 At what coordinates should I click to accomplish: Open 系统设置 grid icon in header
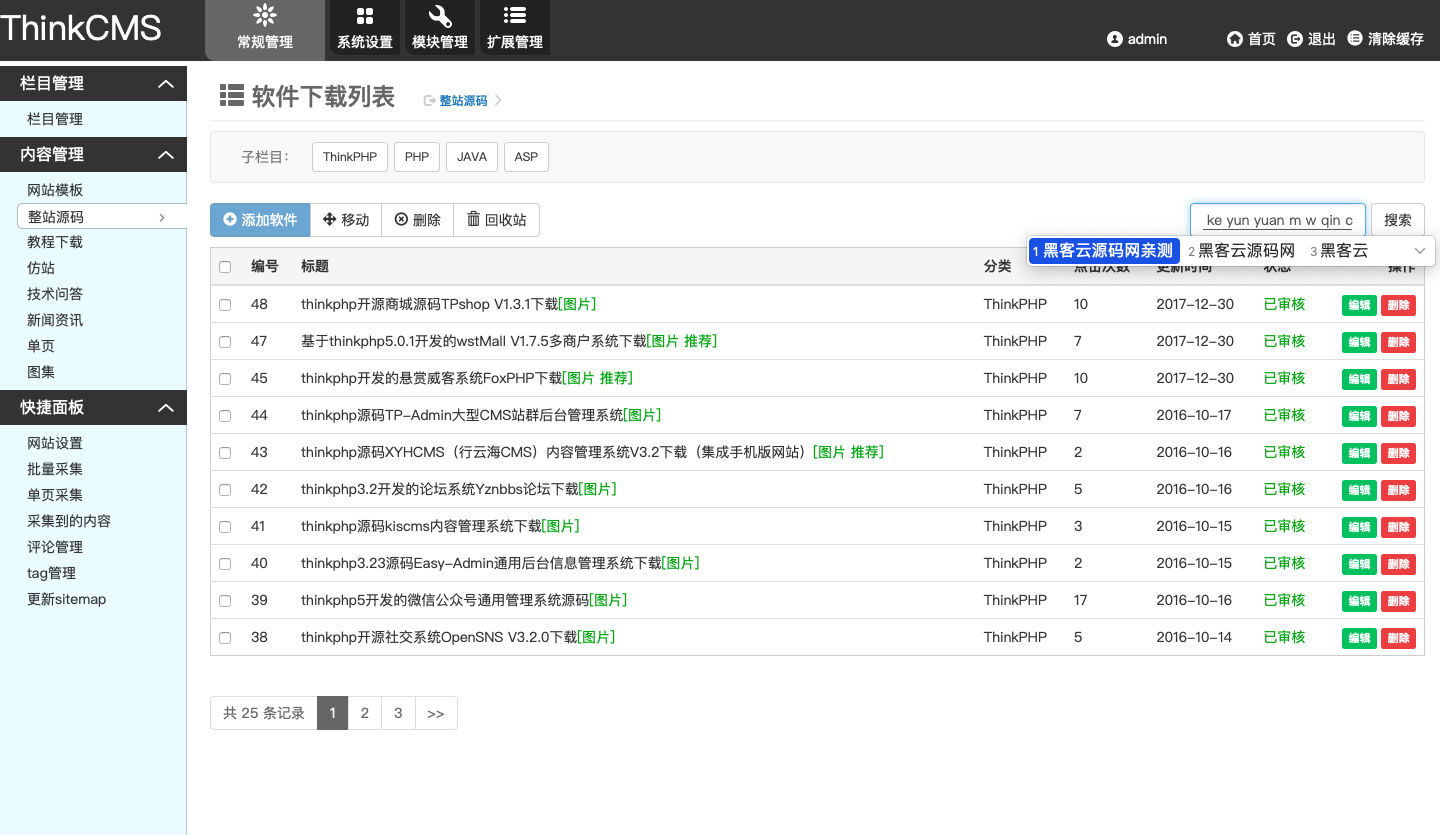pyautogui.click(x=365, y=16)
